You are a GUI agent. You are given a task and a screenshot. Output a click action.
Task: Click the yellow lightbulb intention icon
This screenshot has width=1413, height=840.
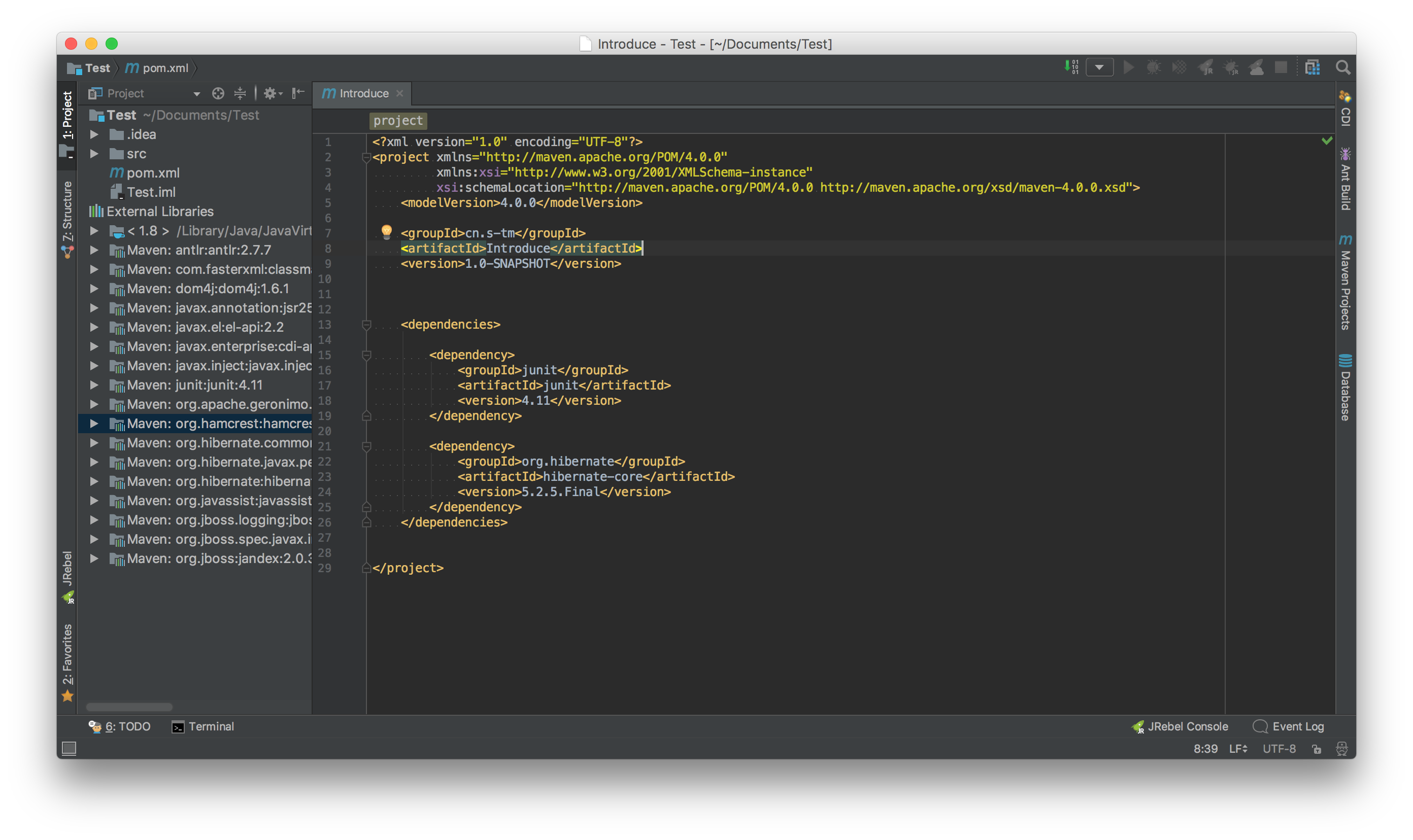pyautogui.click(x=386, y=231)
